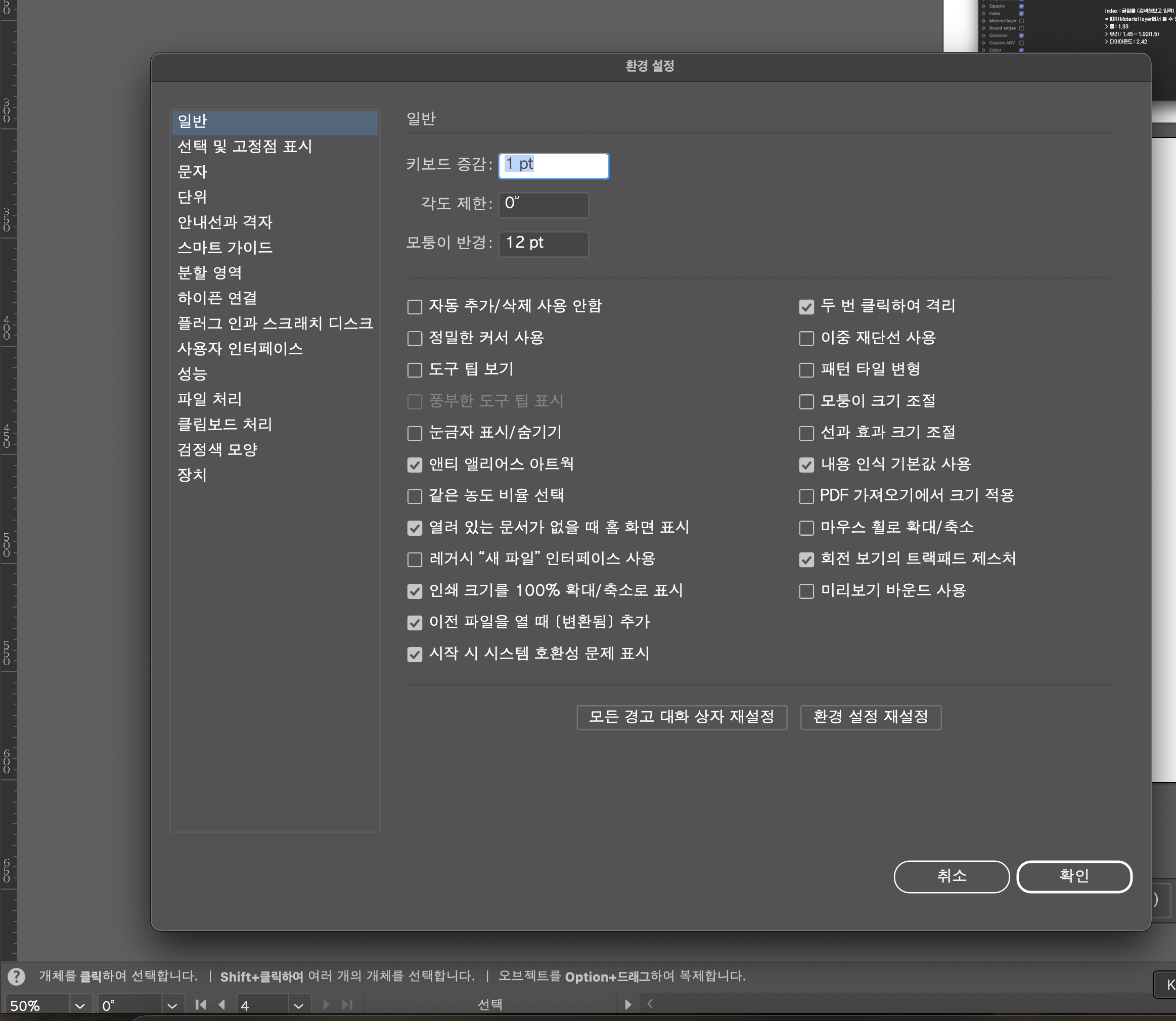This screenshot has height=1021, width=1176.
Task: Click the diamond icon beside Custom AOV
Action: tap(983, 43)
